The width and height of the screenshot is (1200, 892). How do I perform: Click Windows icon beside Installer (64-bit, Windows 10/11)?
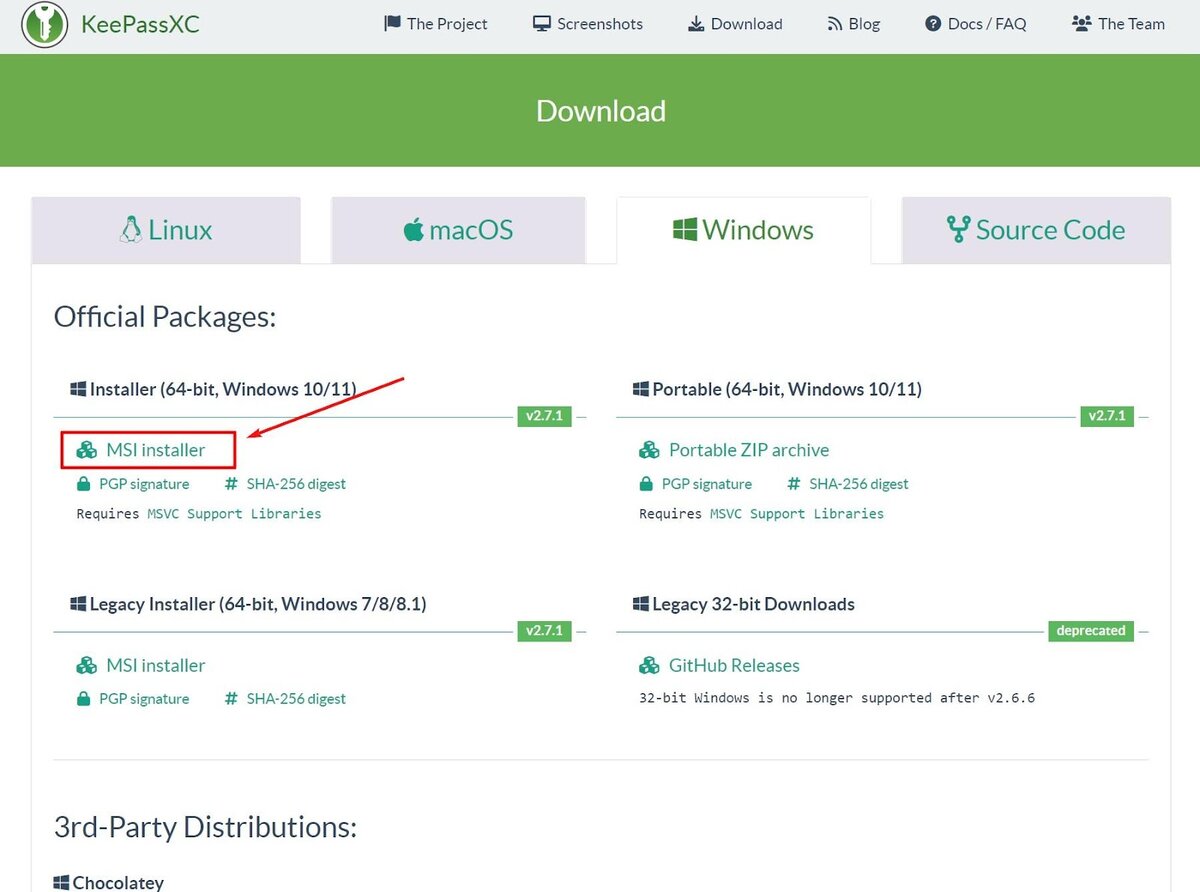point(78,389)
